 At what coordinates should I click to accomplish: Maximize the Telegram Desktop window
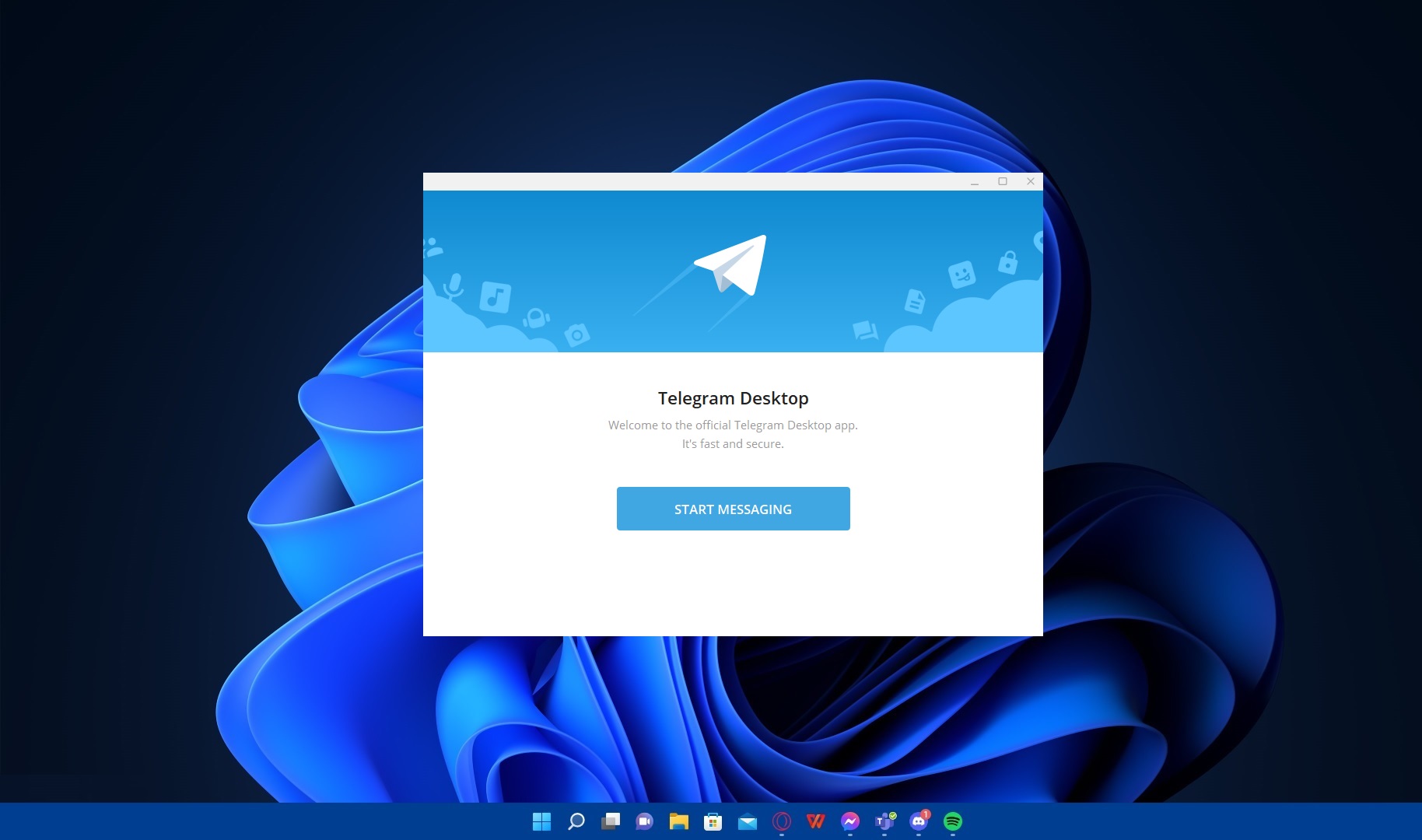(1003, 182)
